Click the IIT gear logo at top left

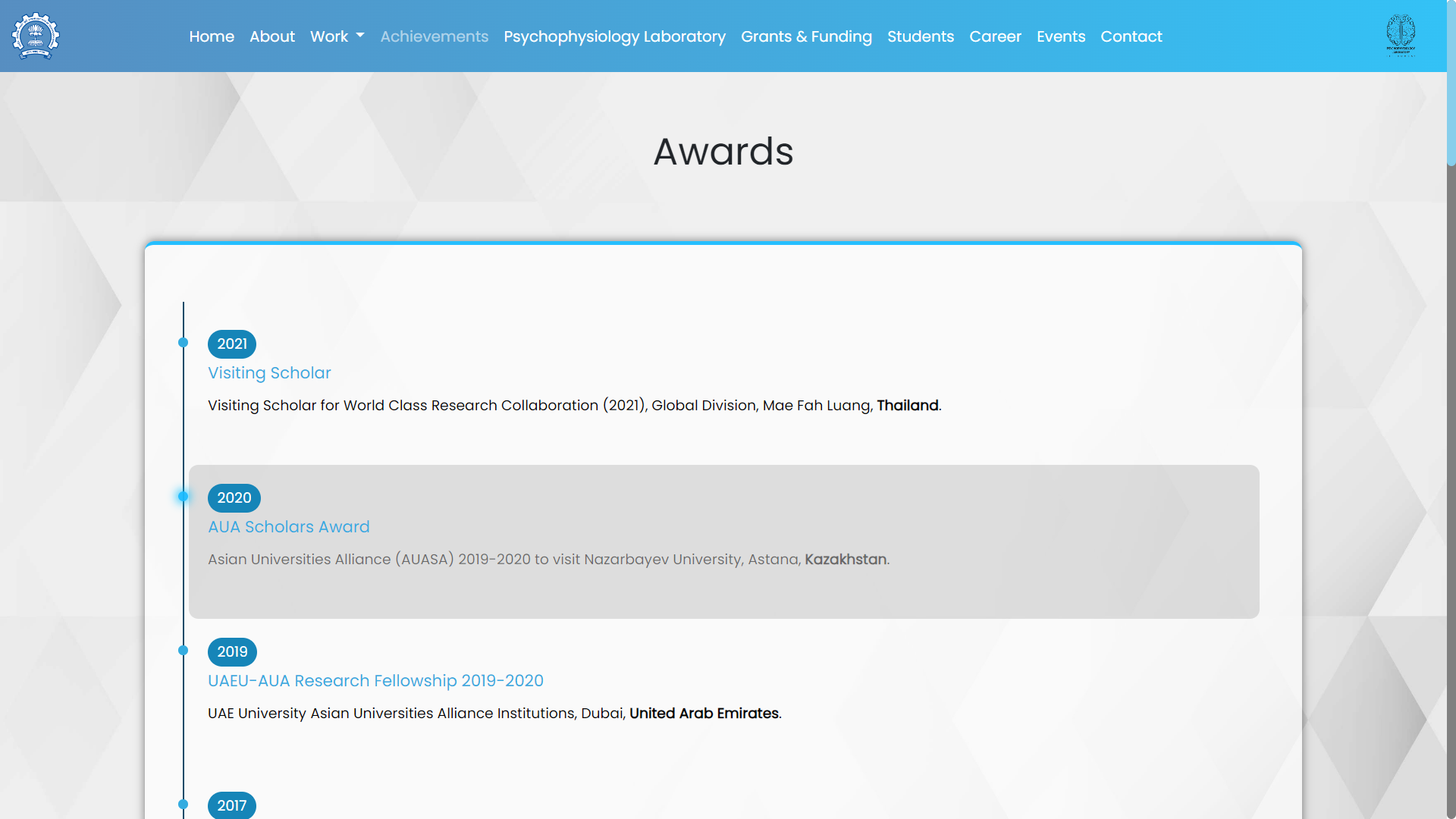36,36
